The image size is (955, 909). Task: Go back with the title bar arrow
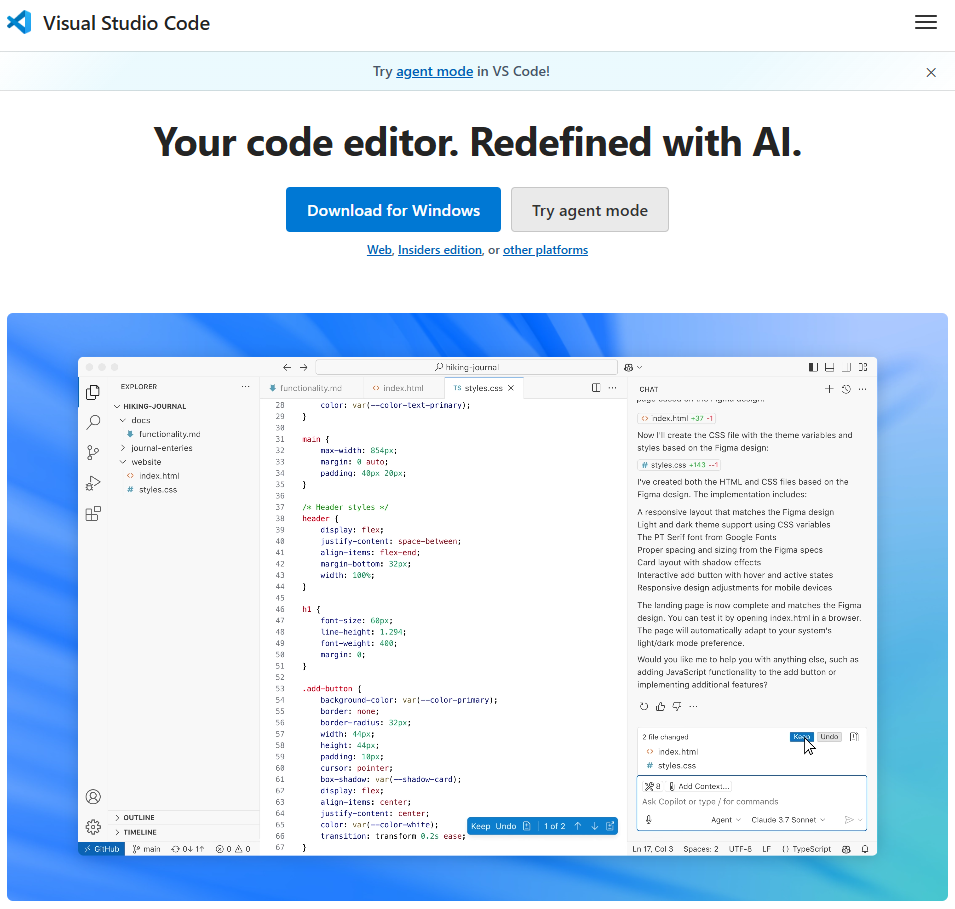pyautogui.click(x=287, y=367)
